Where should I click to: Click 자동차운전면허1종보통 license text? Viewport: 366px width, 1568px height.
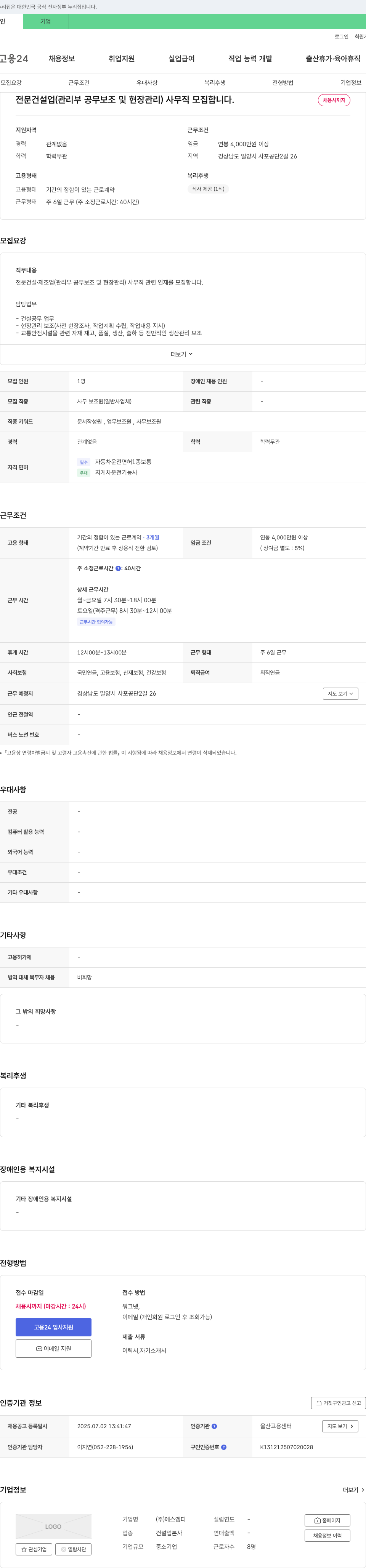click(123, 462)
